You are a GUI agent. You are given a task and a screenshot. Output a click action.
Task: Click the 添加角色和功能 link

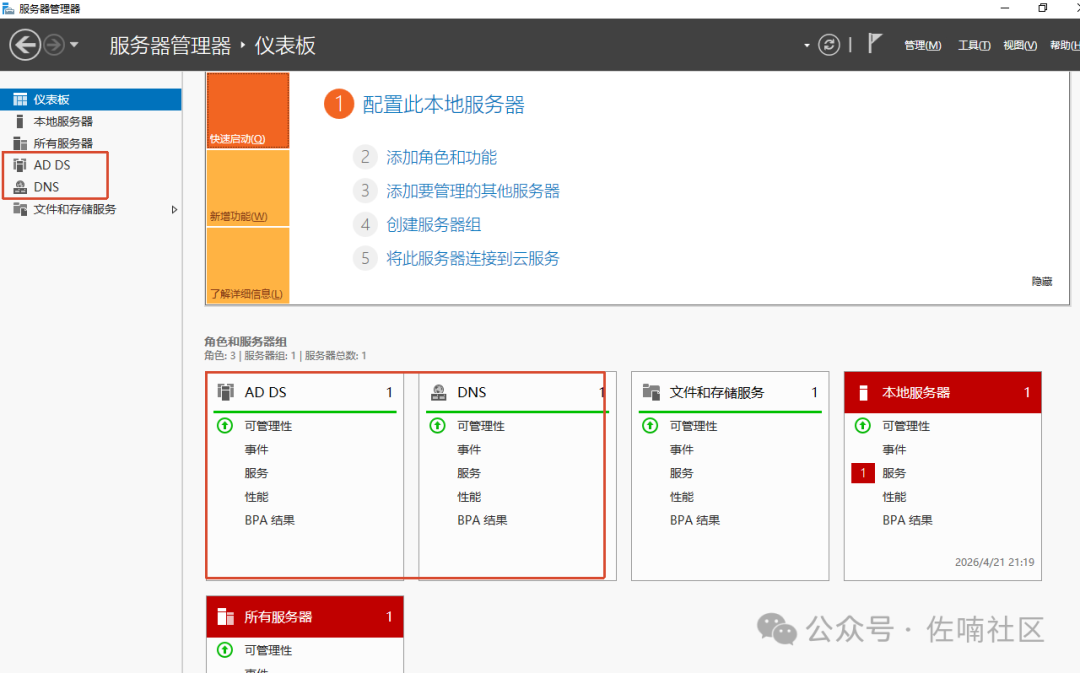tap(442, 157)
